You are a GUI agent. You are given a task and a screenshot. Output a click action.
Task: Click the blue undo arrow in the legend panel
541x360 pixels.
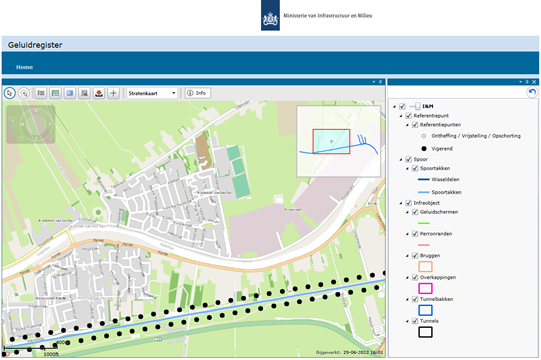532,92
